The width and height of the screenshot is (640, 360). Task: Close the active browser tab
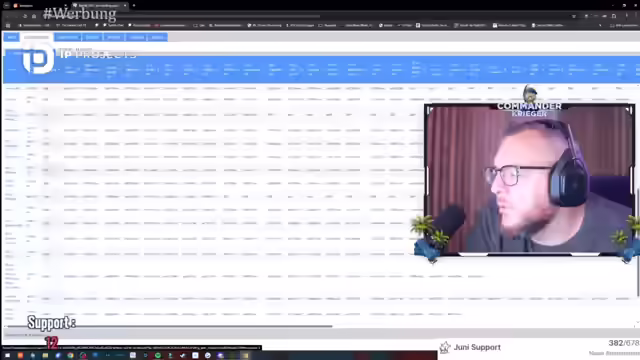[x=125, y=5]
